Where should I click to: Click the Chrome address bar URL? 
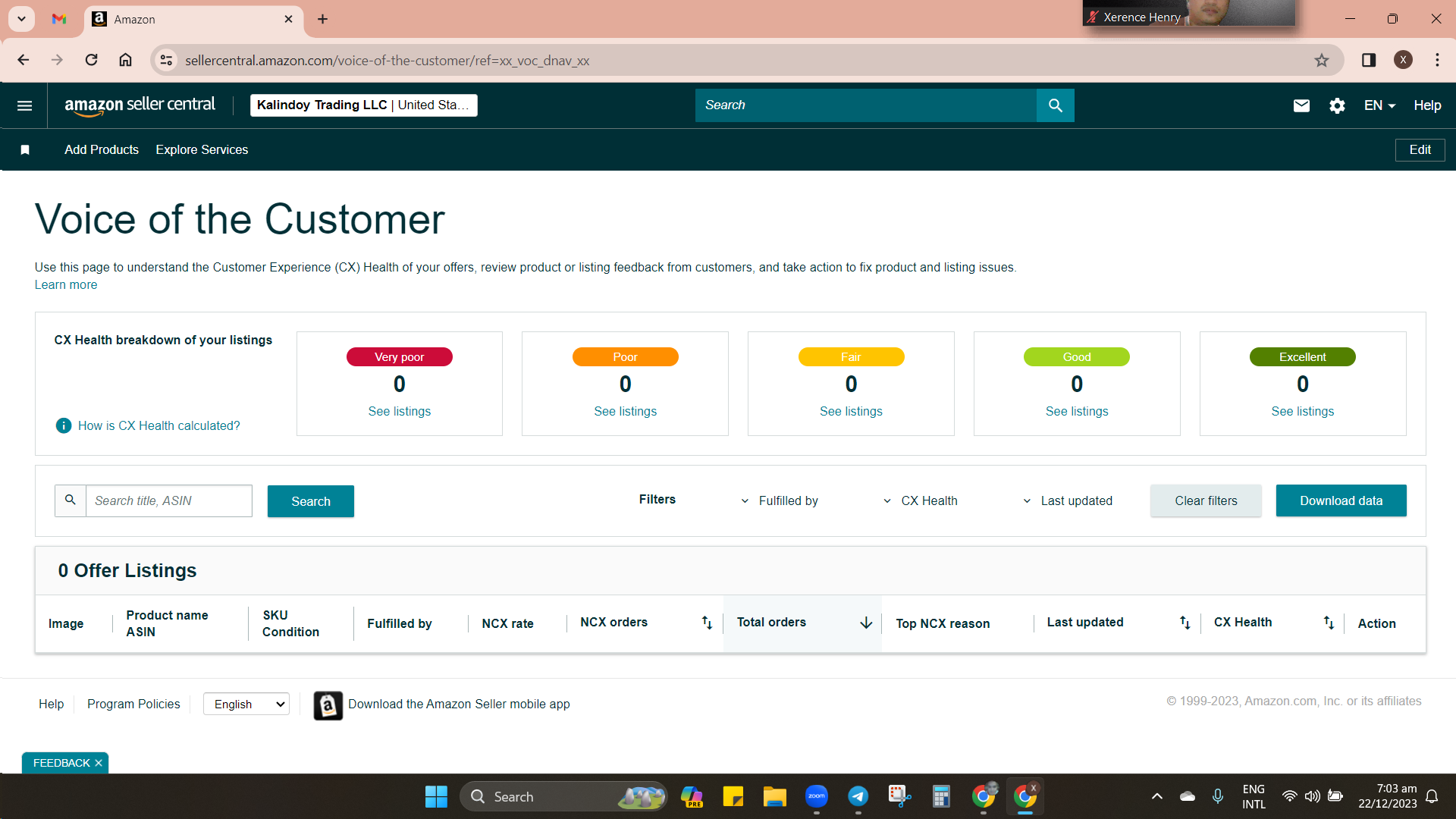(387, 61)
